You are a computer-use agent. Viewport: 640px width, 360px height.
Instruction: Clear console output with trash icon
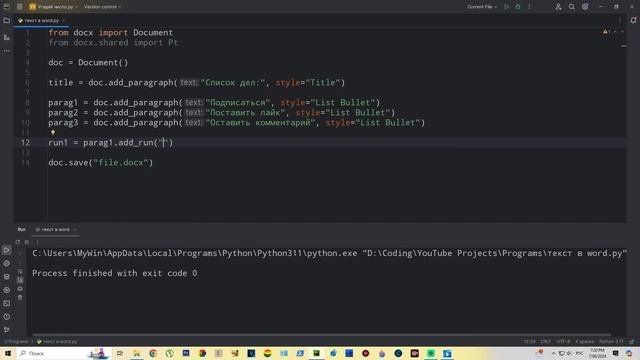20,298
